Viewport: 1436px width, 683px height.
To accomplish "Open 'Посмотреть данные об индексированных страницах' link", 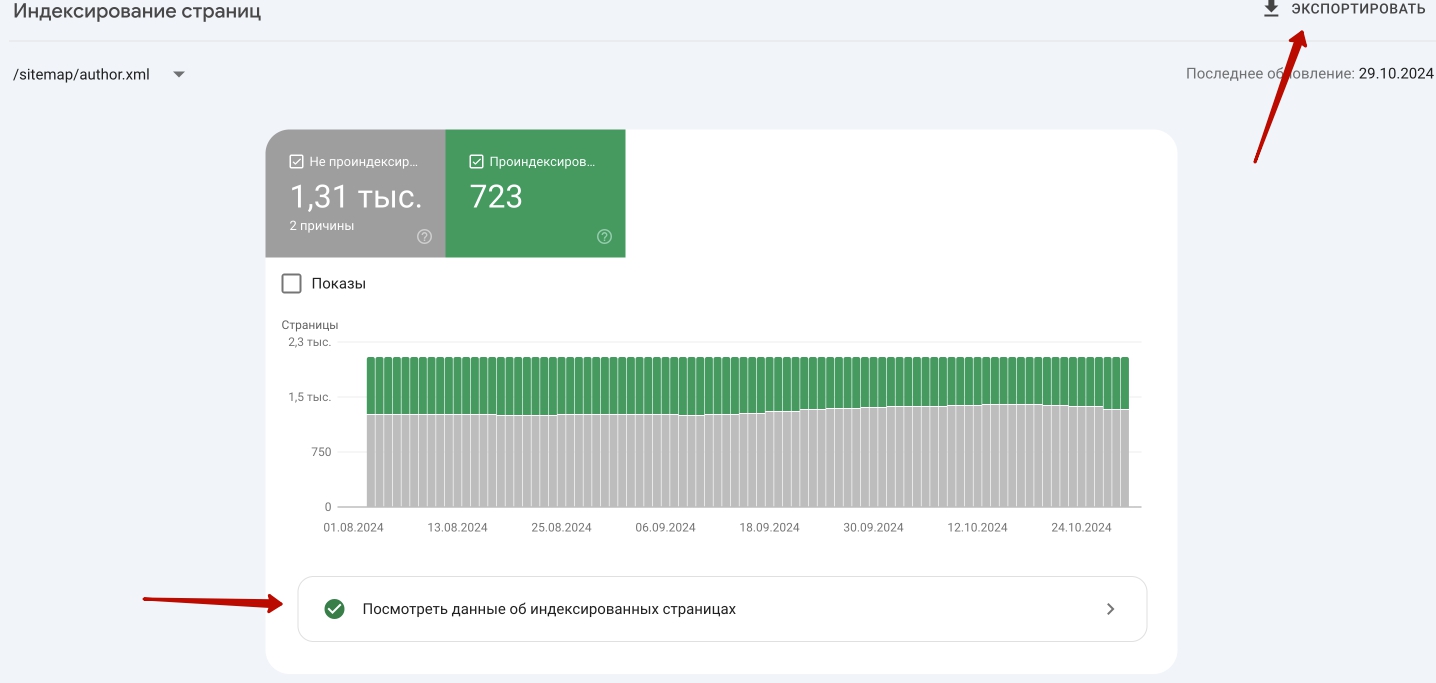I will [x=549, y=609].
